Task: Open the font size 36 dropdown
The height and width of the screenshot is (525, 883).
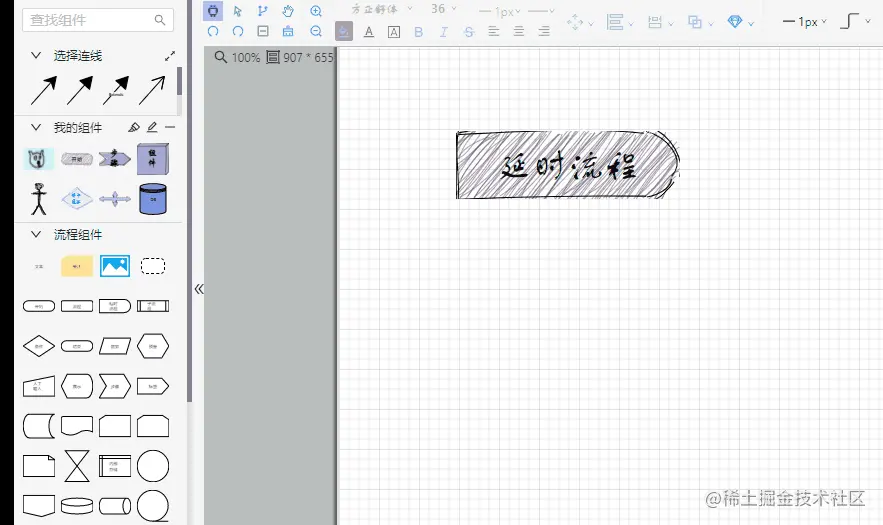Action: pos(444,9)
